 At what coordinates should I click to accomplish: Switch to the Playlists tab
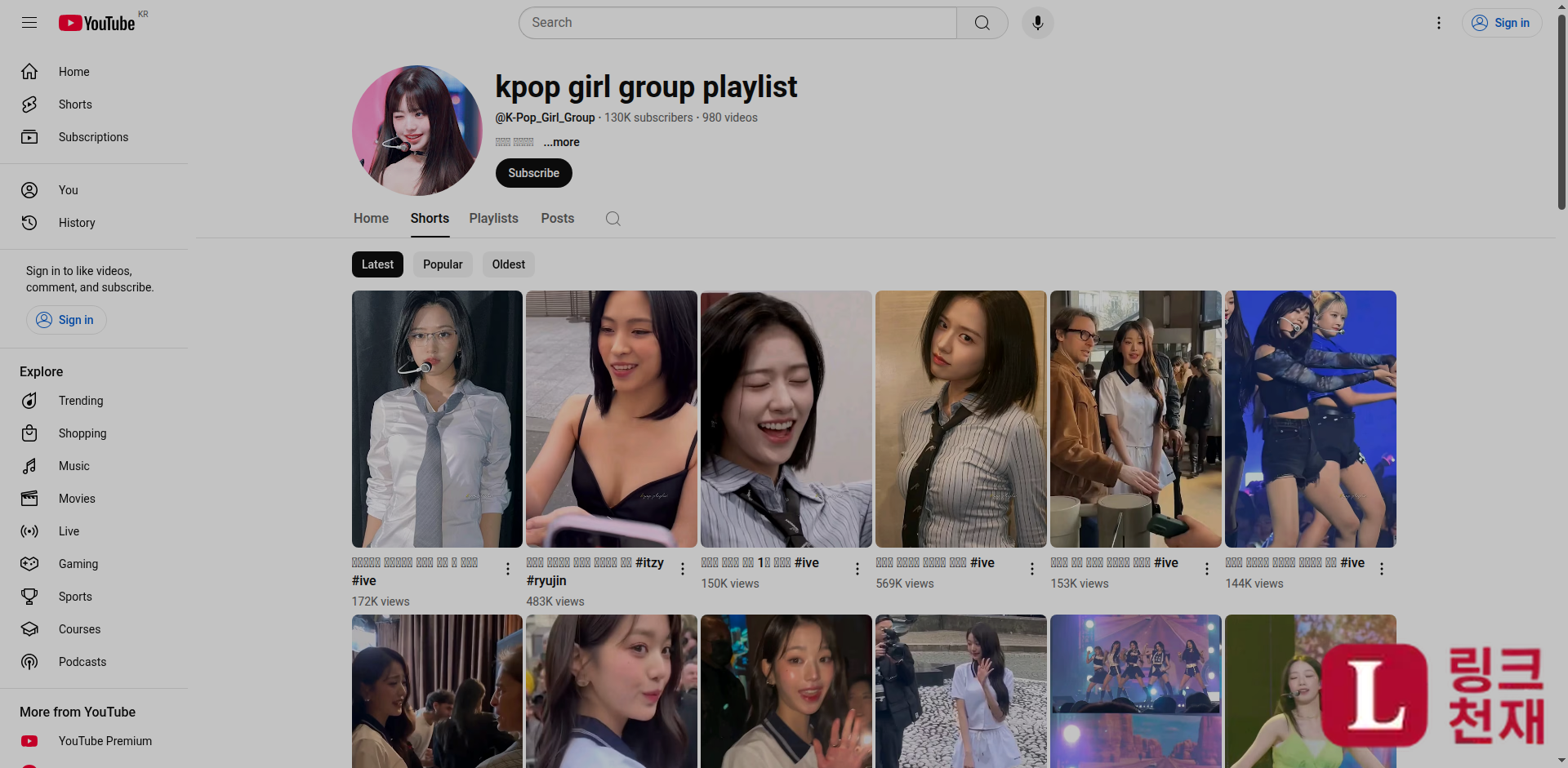(493, 219)
